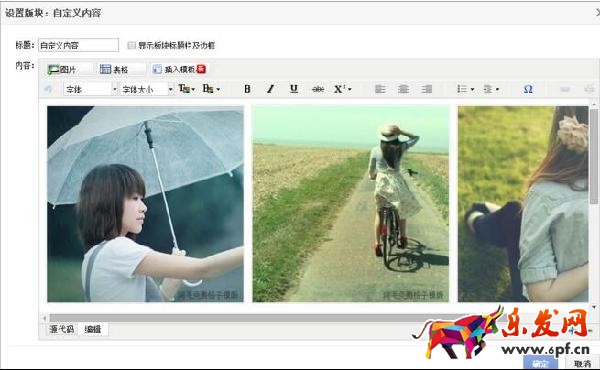Insert special character with Omega icon
The width and height of the screenshot is (600, 370).
click(528, 89)
